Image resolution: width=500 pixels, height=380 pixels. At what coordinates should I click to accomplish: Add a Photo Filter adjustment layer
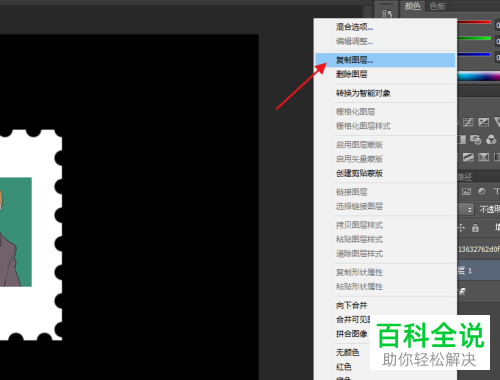pos(476,139)
